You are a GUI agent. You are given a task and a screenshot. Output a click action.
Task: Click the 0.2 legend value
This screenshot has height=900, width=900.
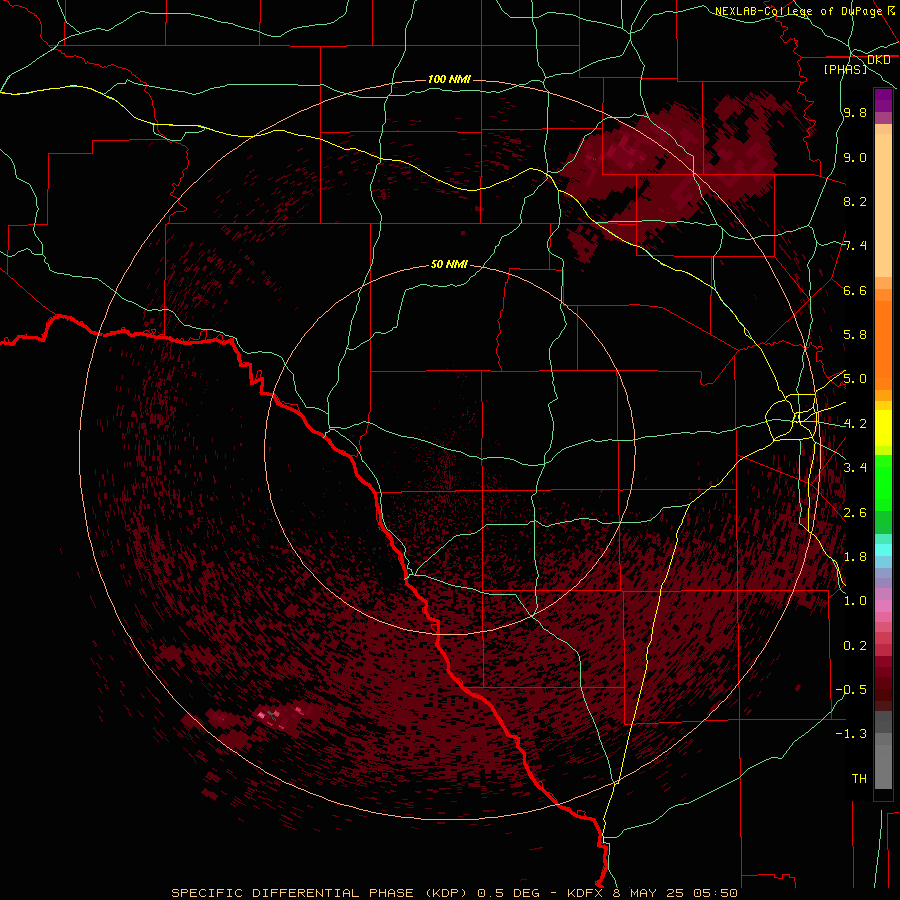tap(855, 646)
